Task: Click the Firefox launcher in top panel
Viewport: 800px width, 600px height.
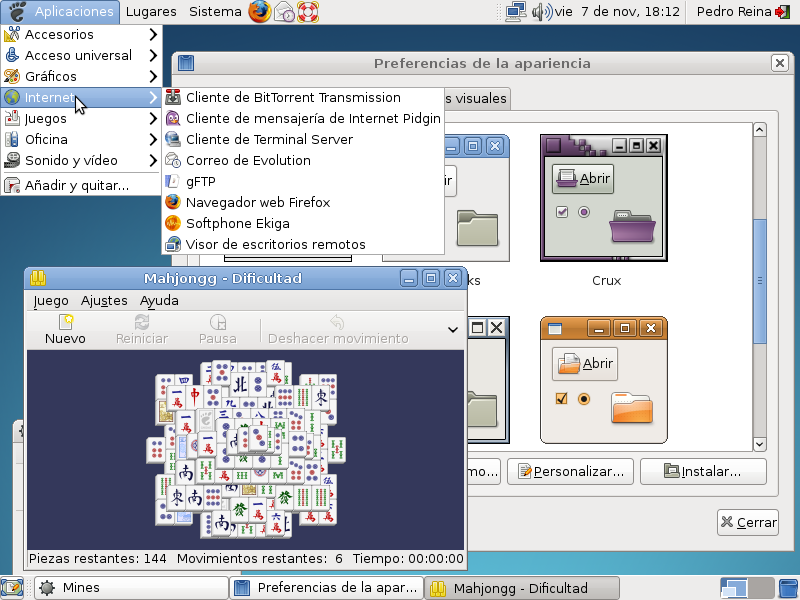Action: [x=259, y=12]
